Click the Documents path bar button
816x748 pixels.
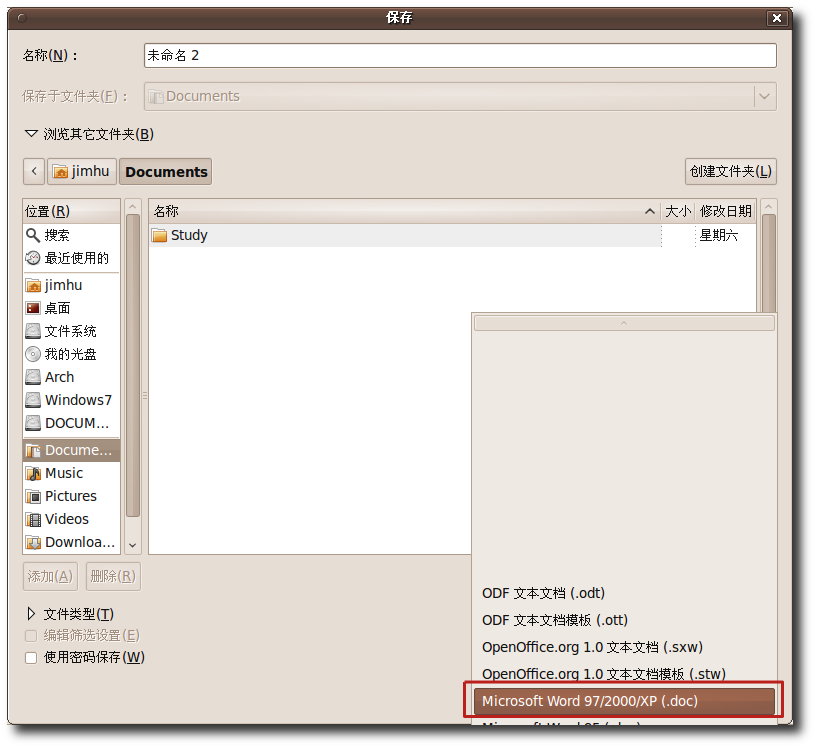point(166,171)
